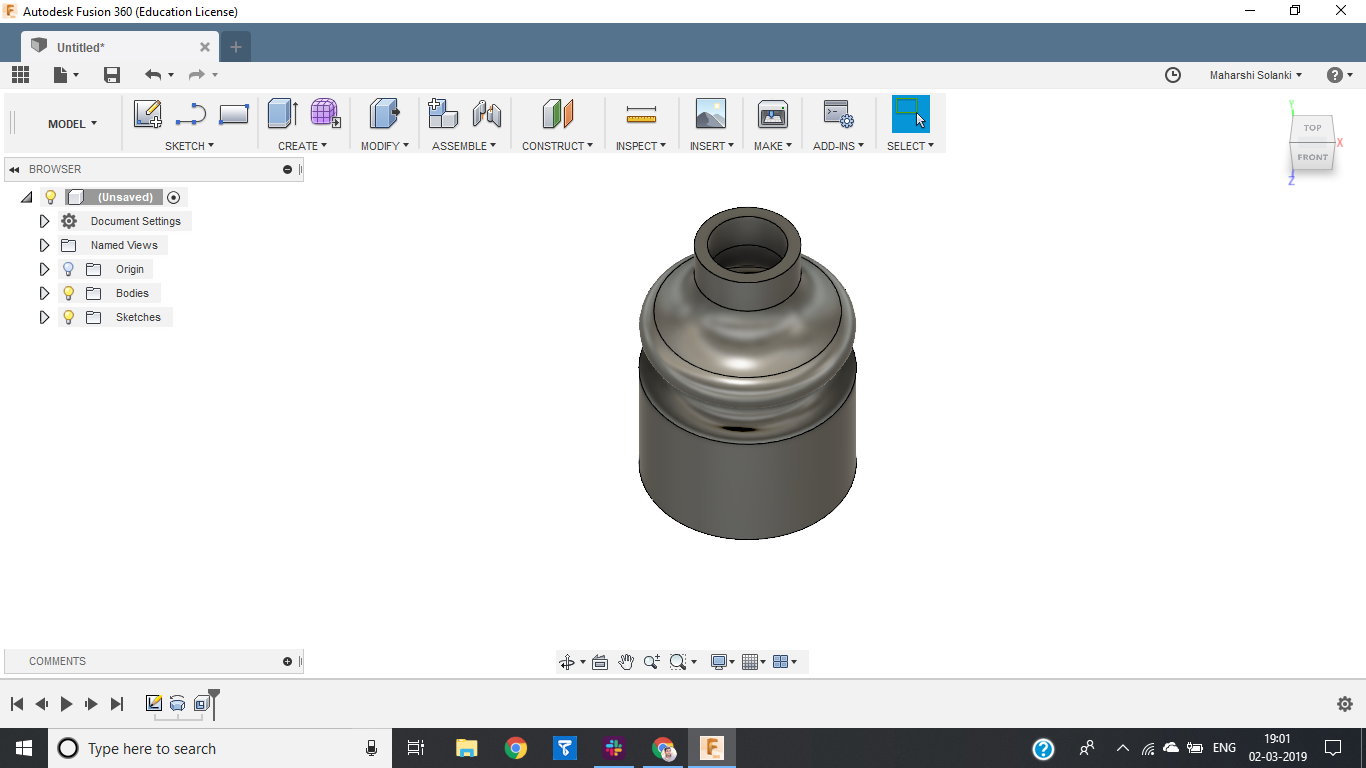
Task: Toggle visibility lightbulb for Bodies folder
Action: (x=68, y=293)
